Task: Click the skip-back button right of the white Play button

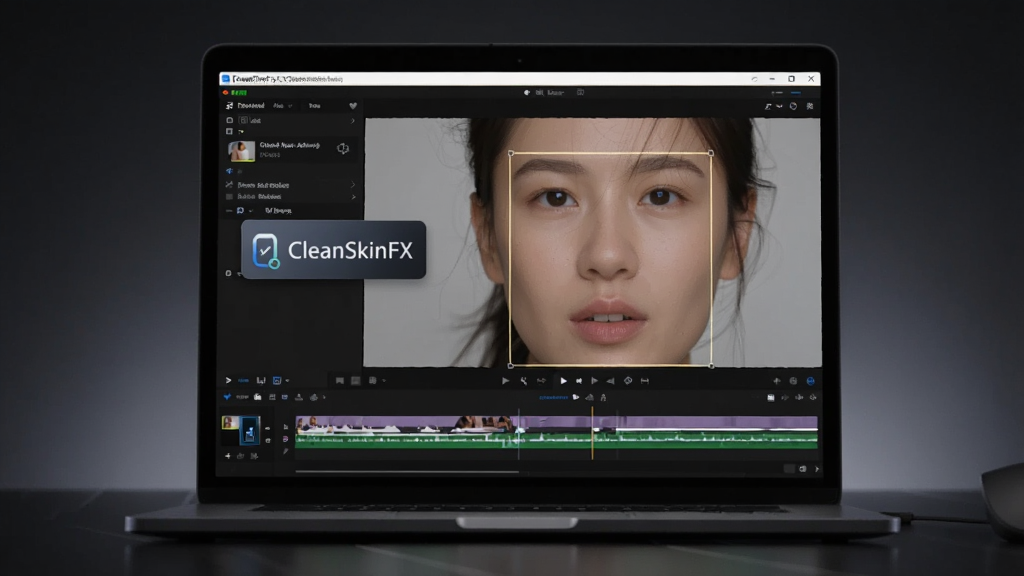Action: click(x=579, y=381)
